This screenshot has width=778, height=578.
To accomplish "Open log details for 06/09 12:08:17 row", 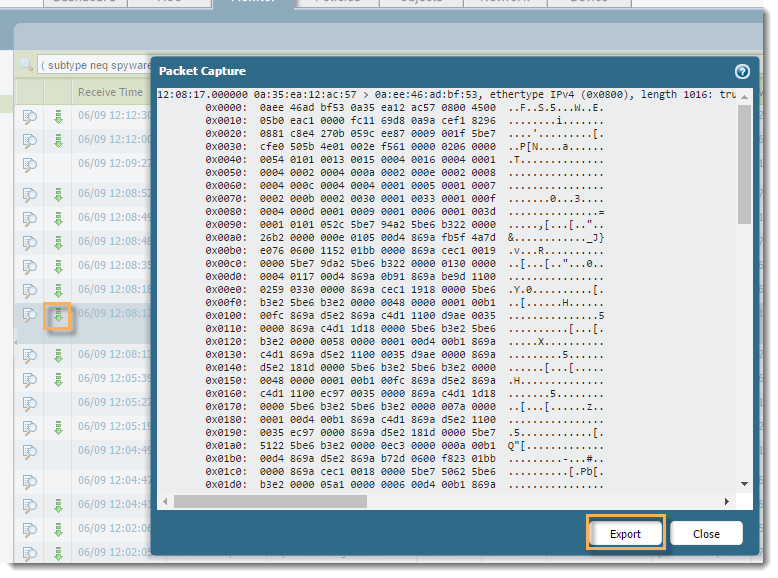I will click(29, 315).
